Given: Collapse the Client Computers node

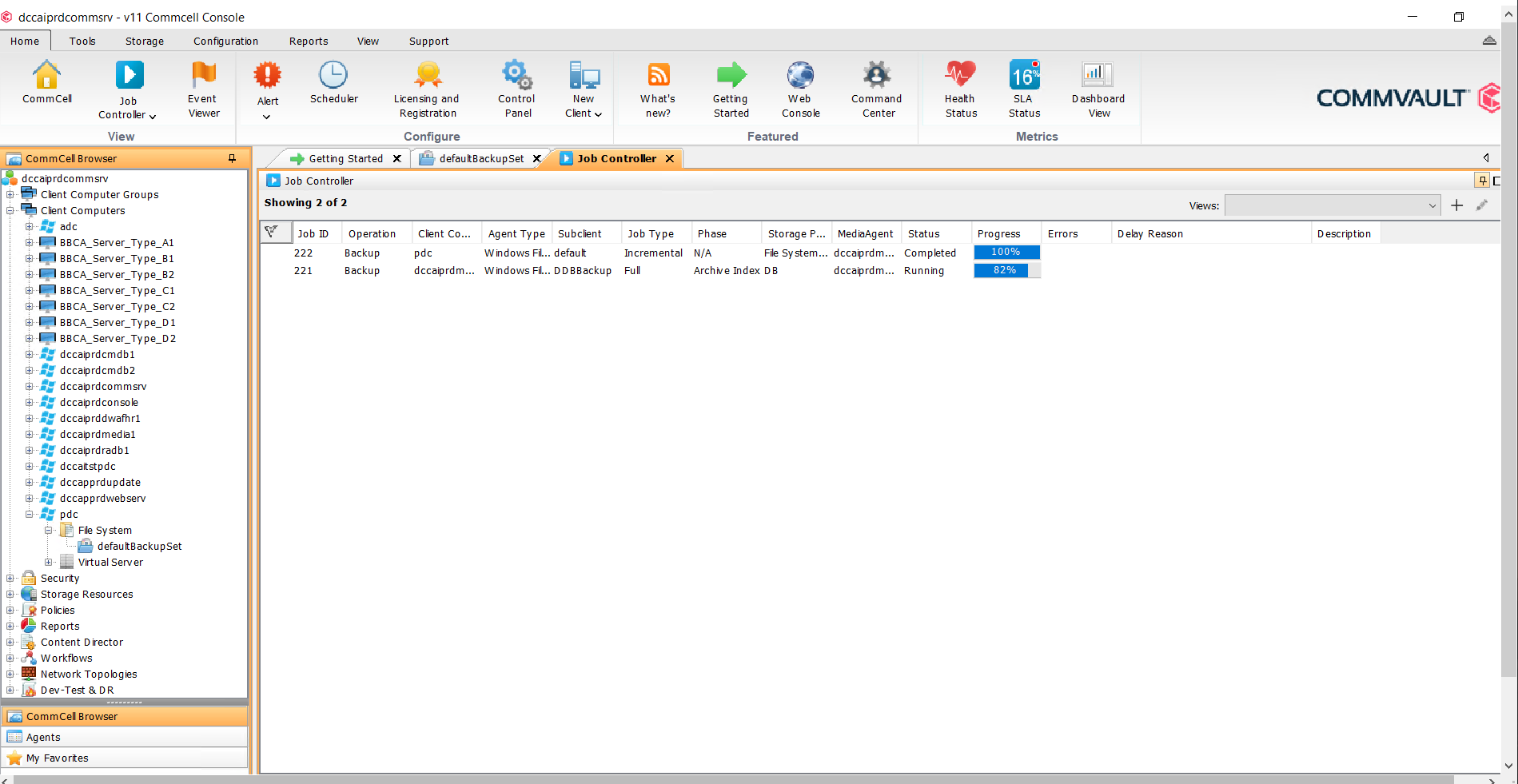Looking at the screenshot, I should coord(10,210).
